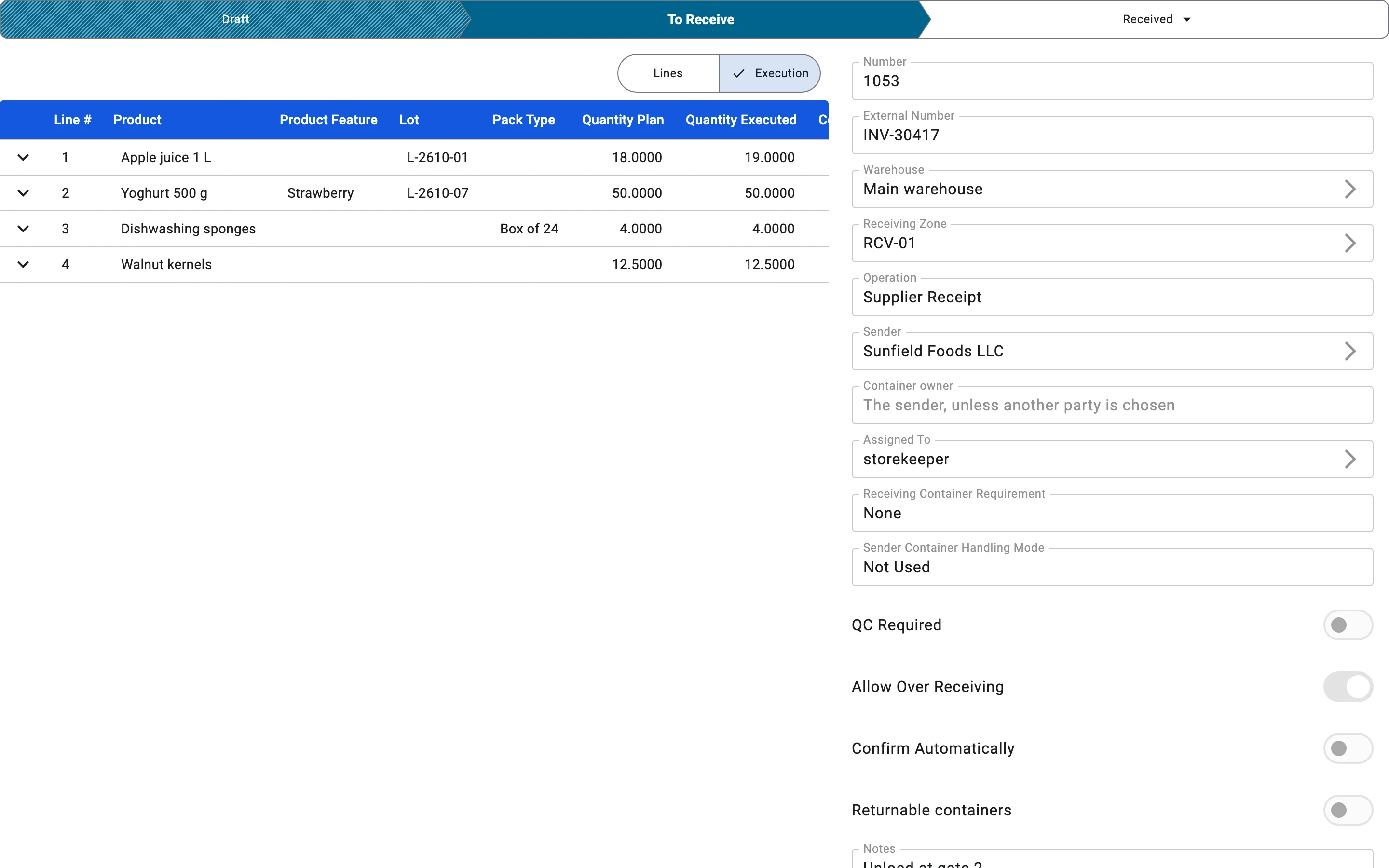Click the Lot column header
Viewport: 1389px width, 868px height.
(x=409, y=120)
